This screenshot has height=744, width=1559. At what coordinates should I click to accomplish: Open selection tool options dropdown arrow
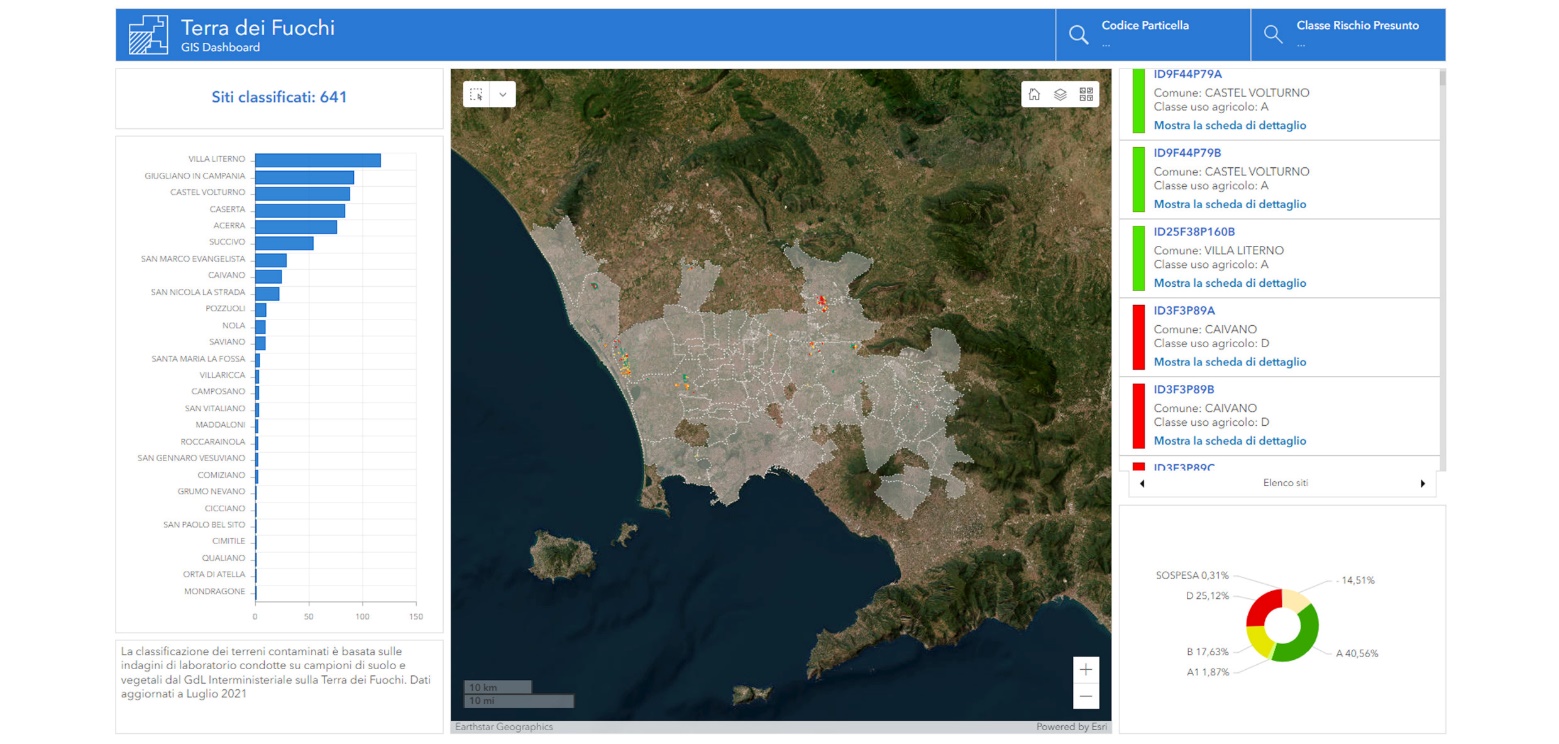502,94
